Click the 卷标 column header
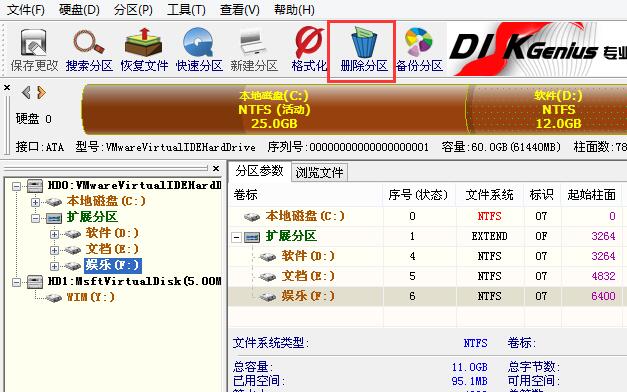 306,195
